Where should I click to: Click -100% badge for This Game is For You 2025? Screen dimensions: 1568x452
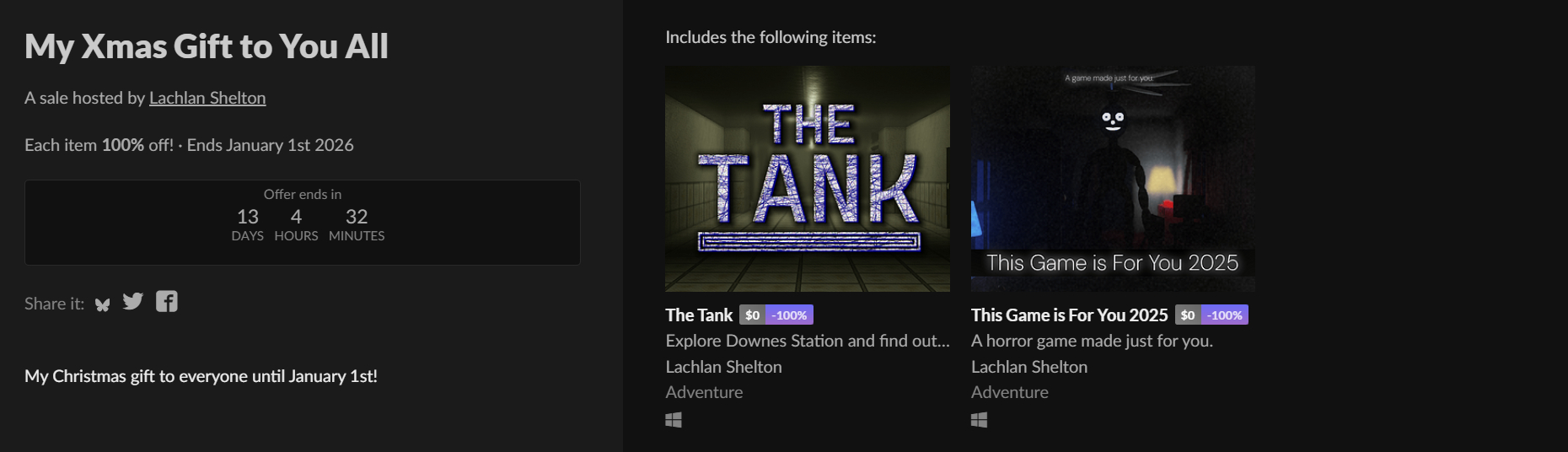[x=1225, y=315]
